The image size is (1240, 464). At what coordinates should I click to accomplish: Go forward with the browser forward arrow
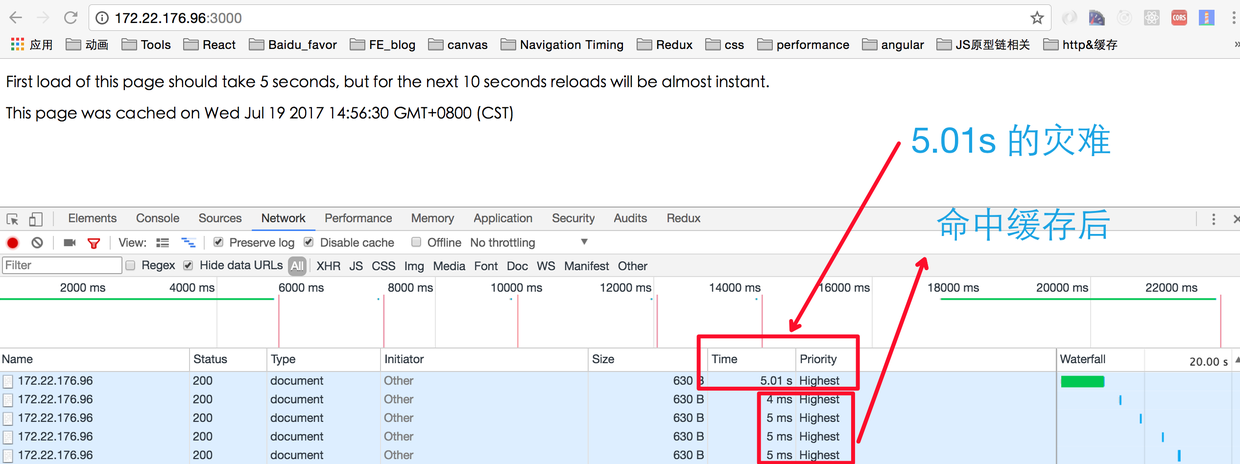(x=43, y=18)
